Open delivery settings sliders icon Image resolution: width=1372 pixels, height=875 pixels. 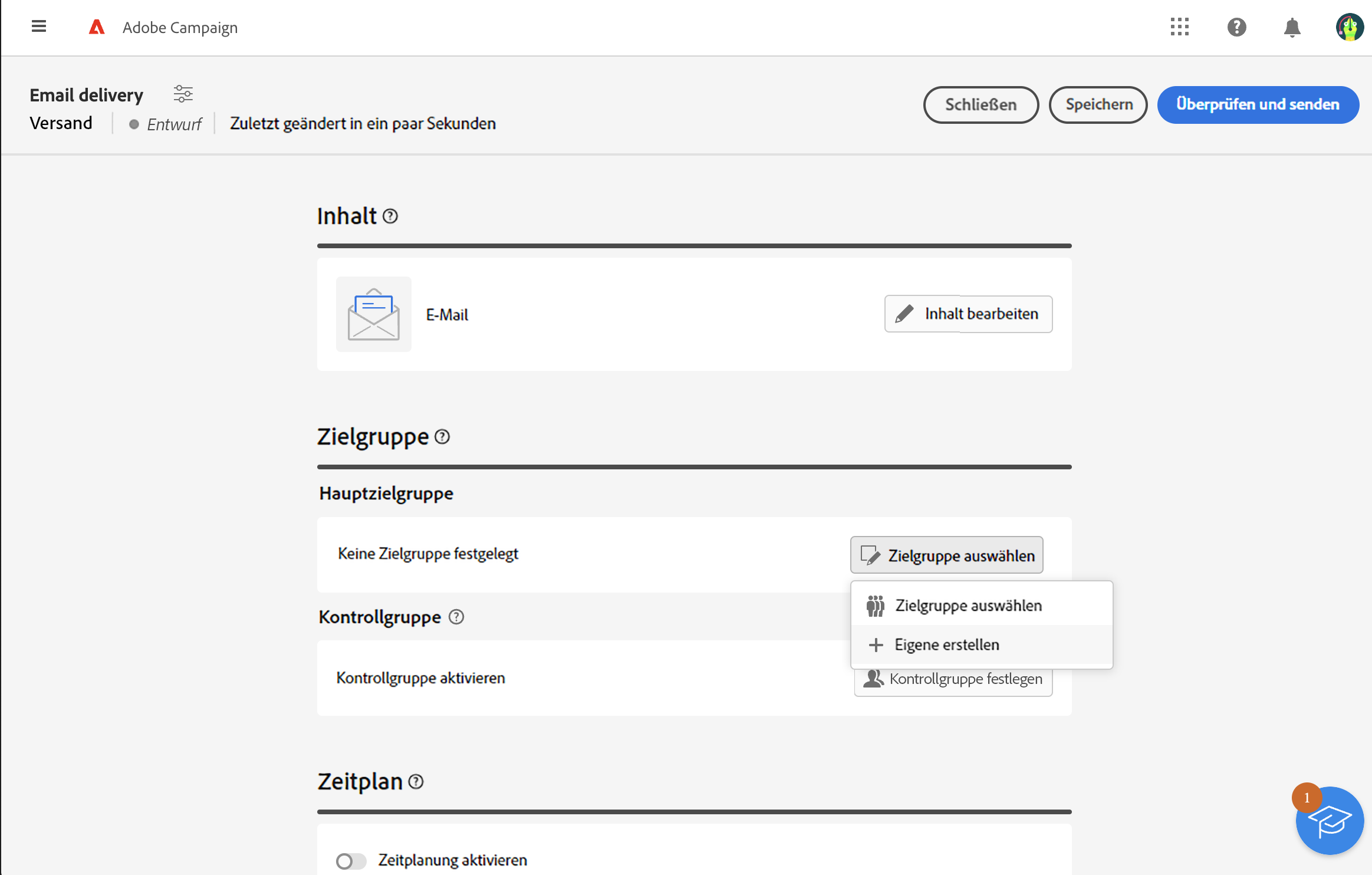tap(183, 94)
